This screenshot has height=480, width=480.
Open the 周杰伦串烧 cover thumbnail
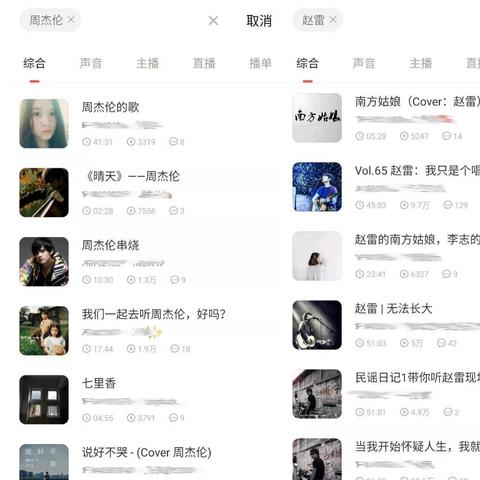44,262
